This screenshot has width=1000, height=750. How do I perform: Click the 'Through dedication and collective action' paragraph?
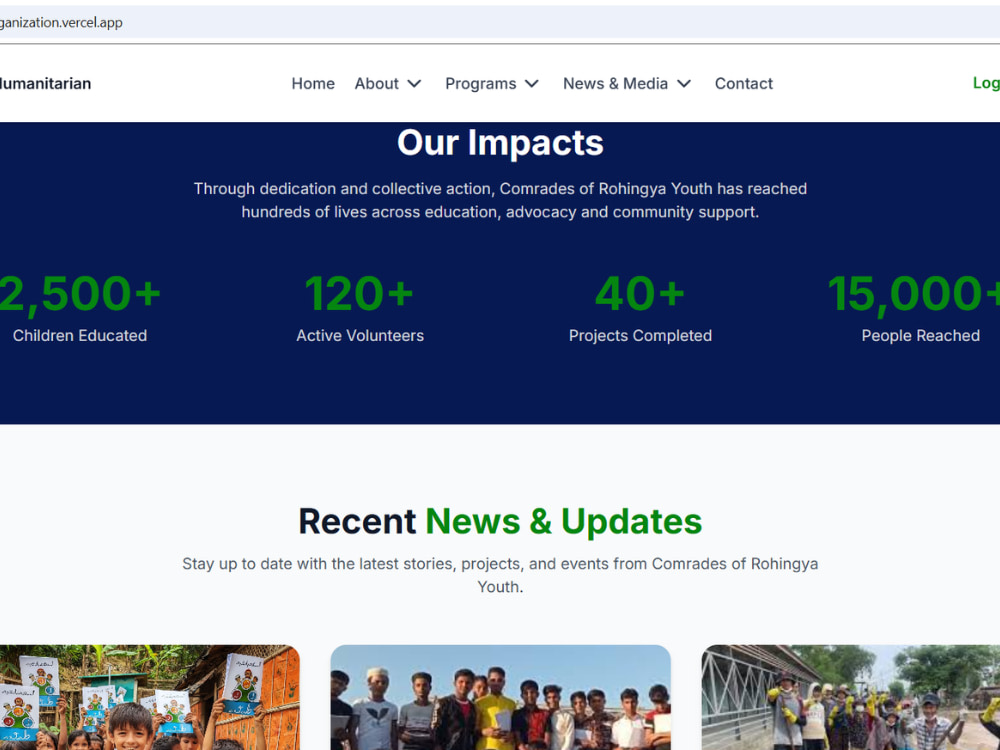point(500,200)
